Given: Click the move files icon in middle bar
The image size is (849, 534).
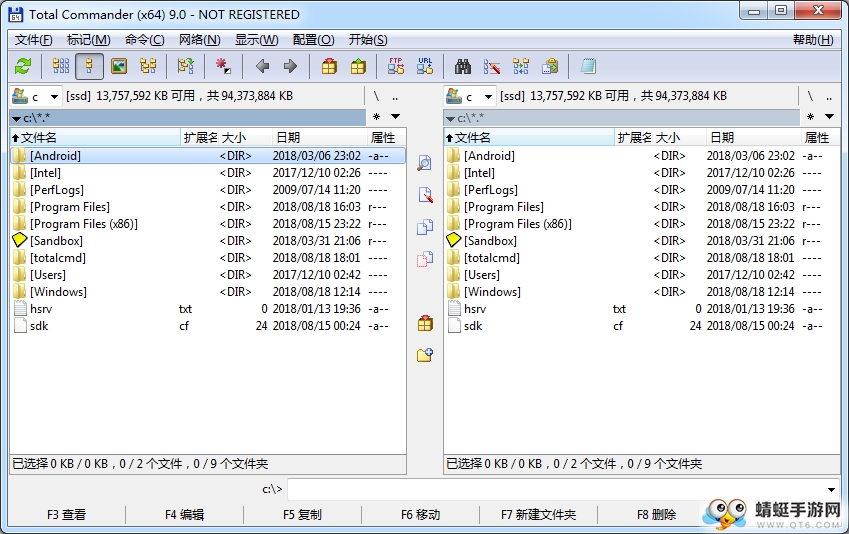Looking at the screenshot, I should click(425, 259).
